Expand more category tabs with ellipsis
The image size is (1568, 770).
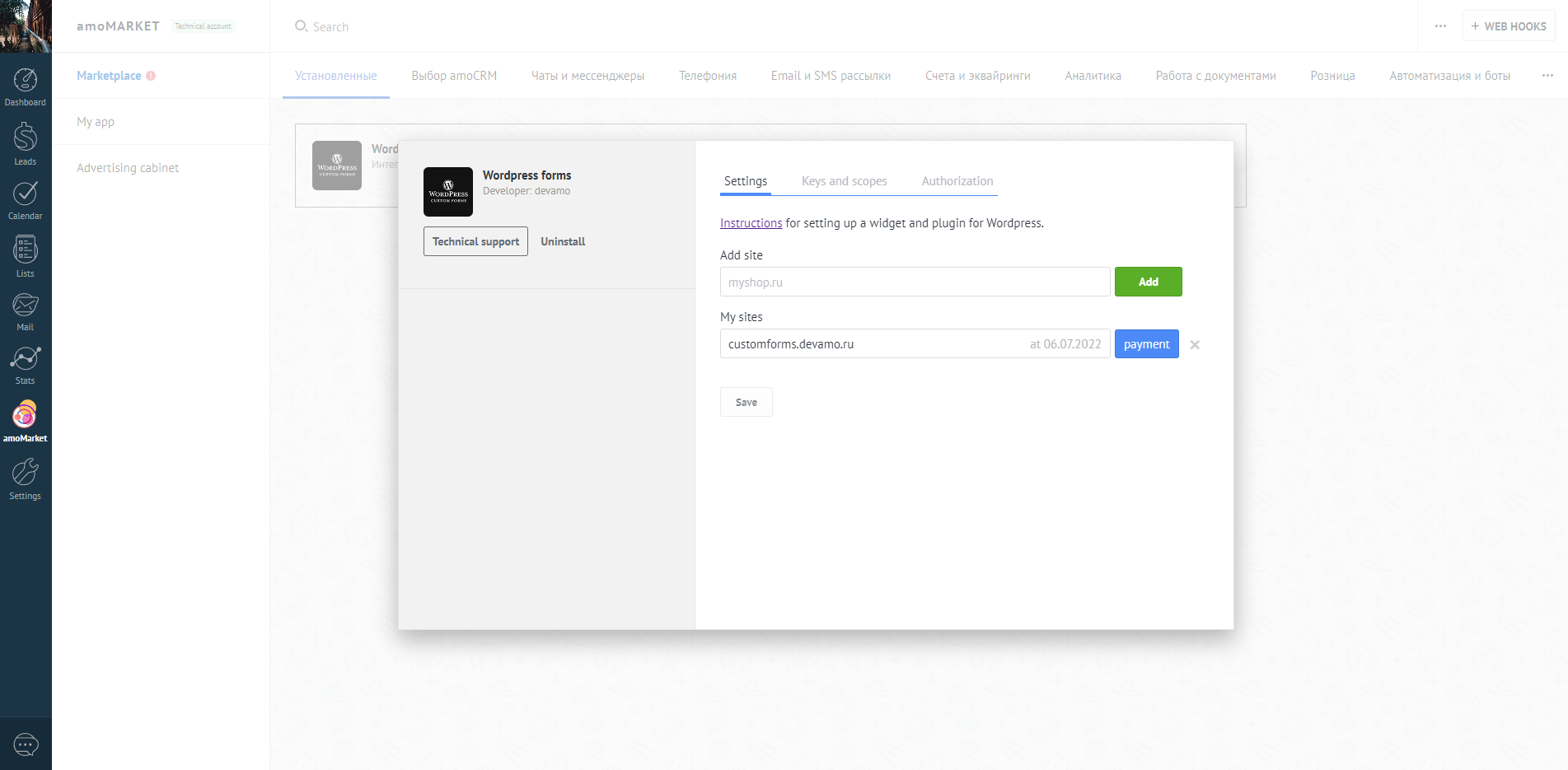click(1547, 75)
